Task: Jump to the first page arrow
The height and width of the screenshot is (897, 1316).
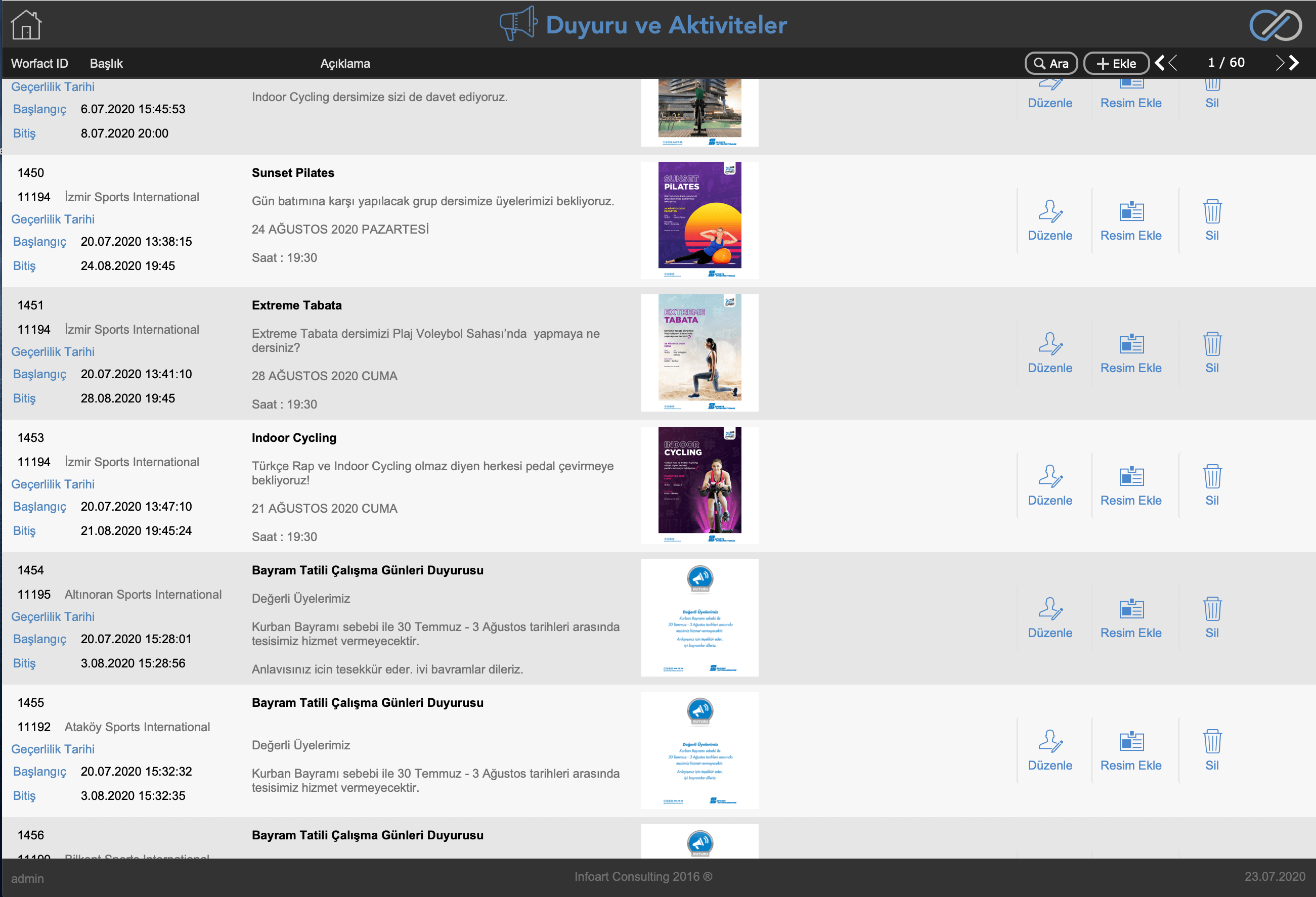Action: (x=1160, y=63)
